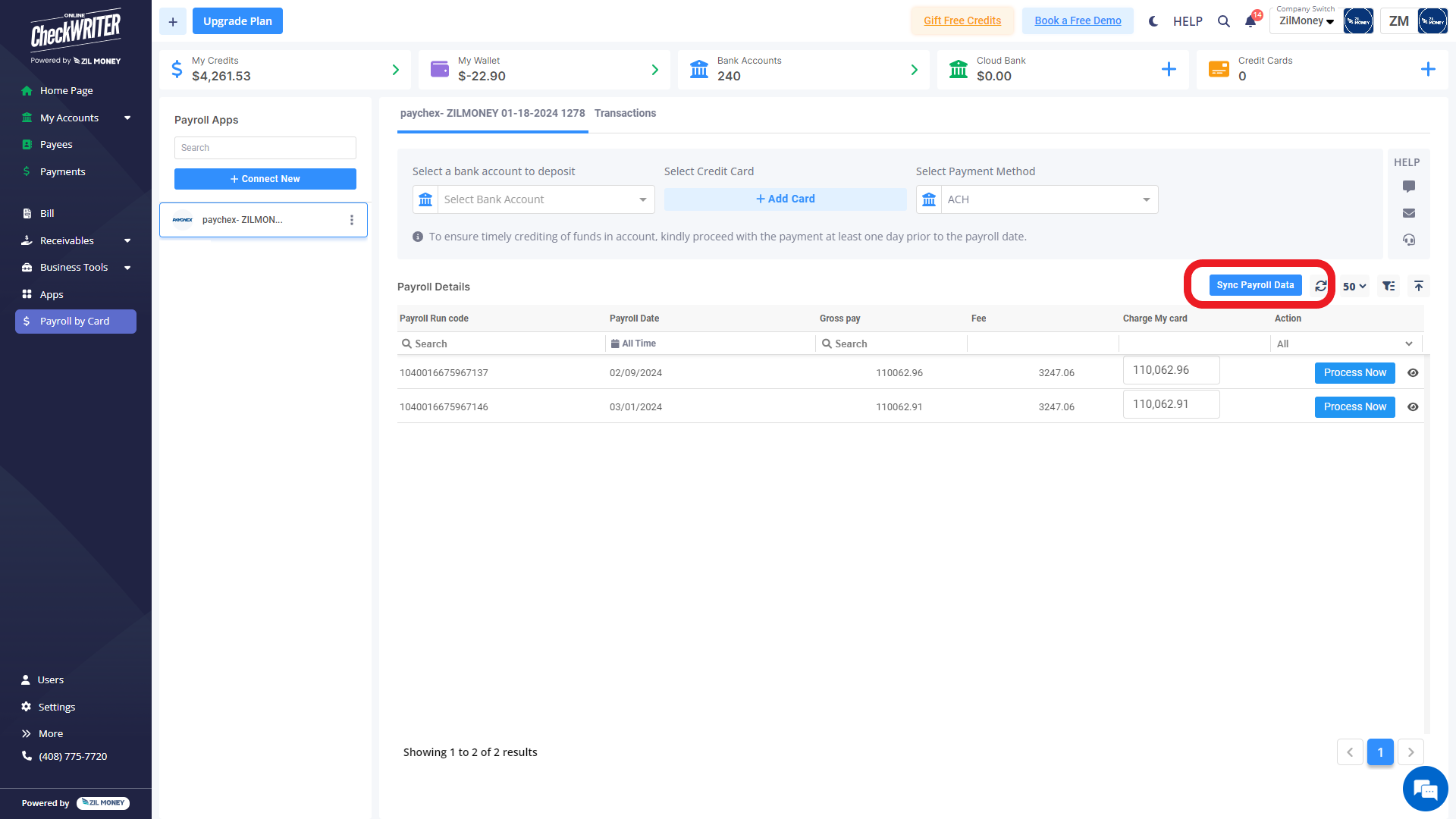
Task: Edit charge amount 110,062.91 field
Action: tap(1171, 404)
